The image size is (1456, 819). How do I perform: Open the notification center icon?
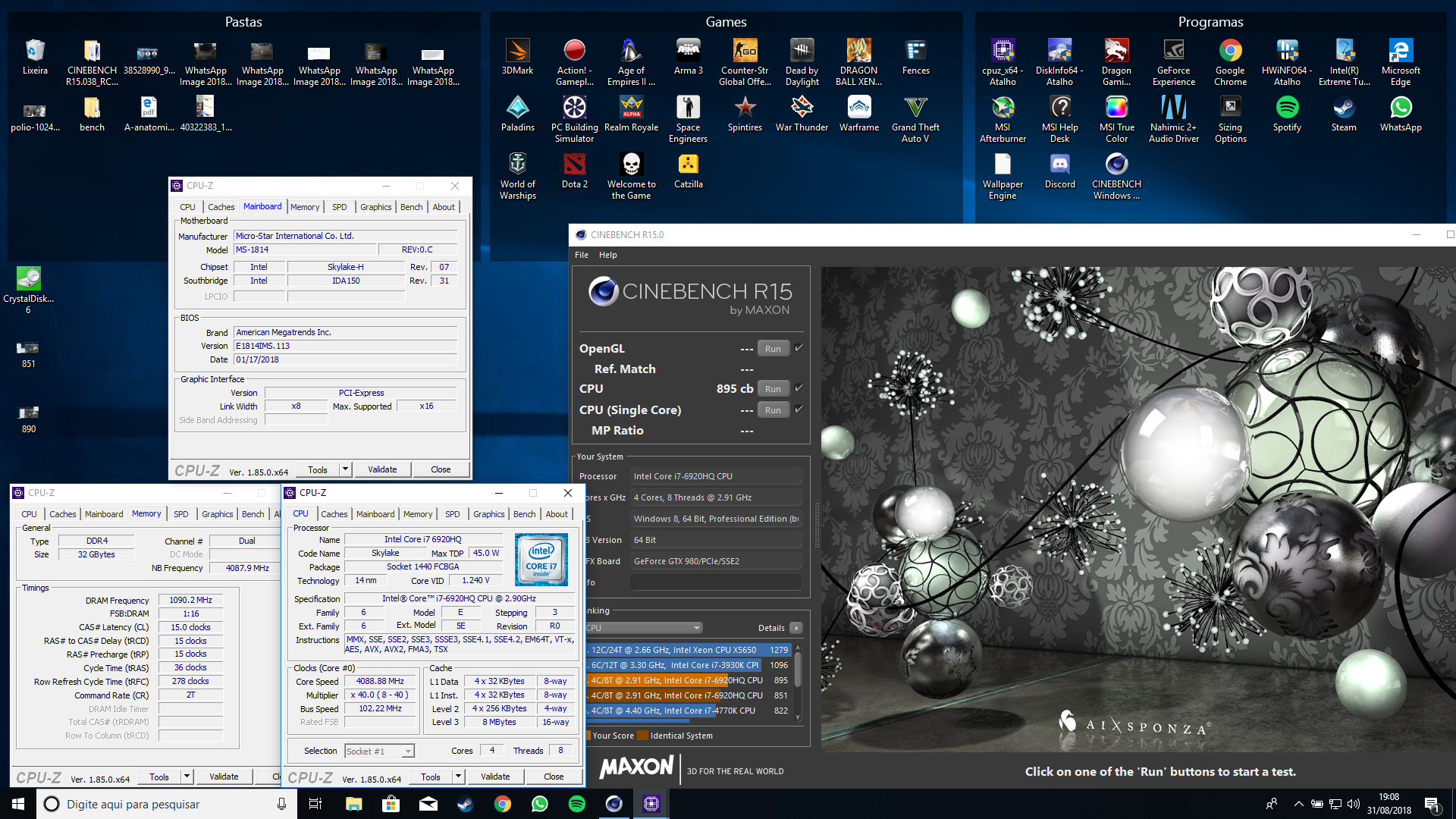1432,804
